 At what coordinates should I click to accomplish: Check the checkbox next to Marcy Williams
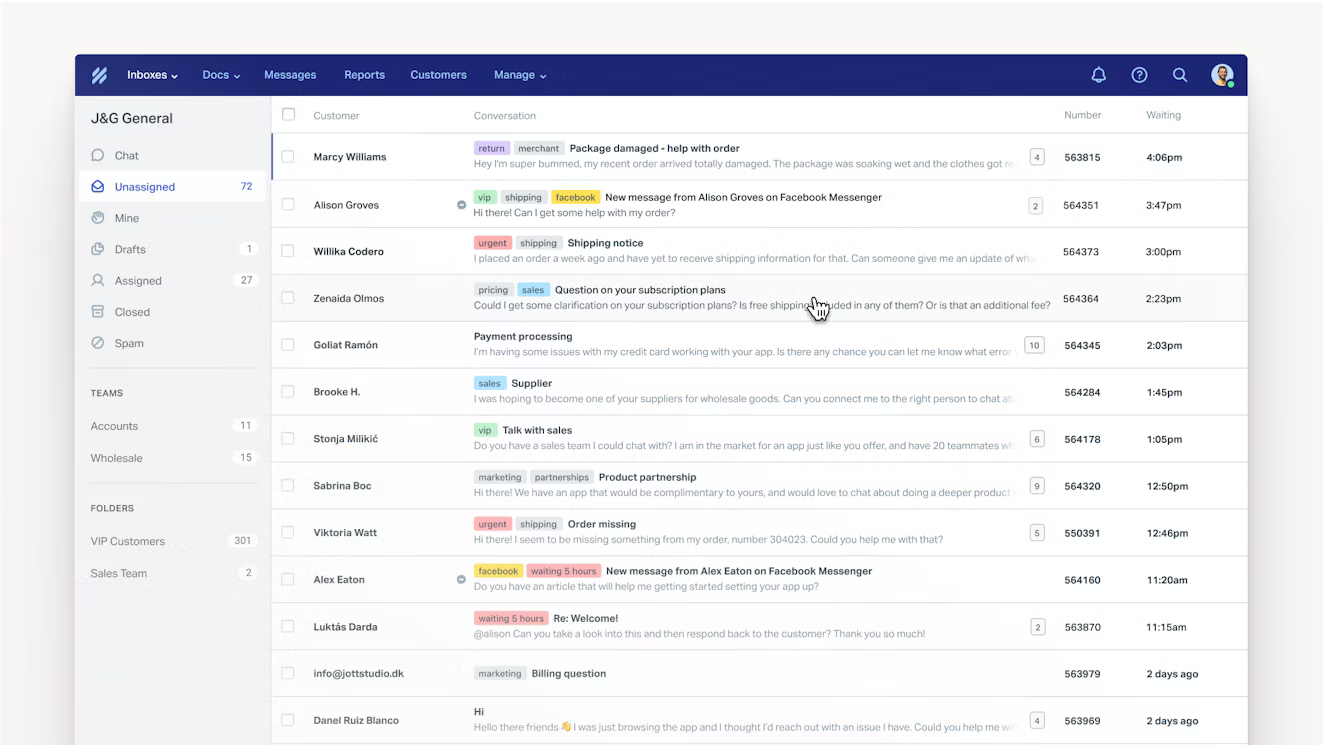tap(288, 156)
